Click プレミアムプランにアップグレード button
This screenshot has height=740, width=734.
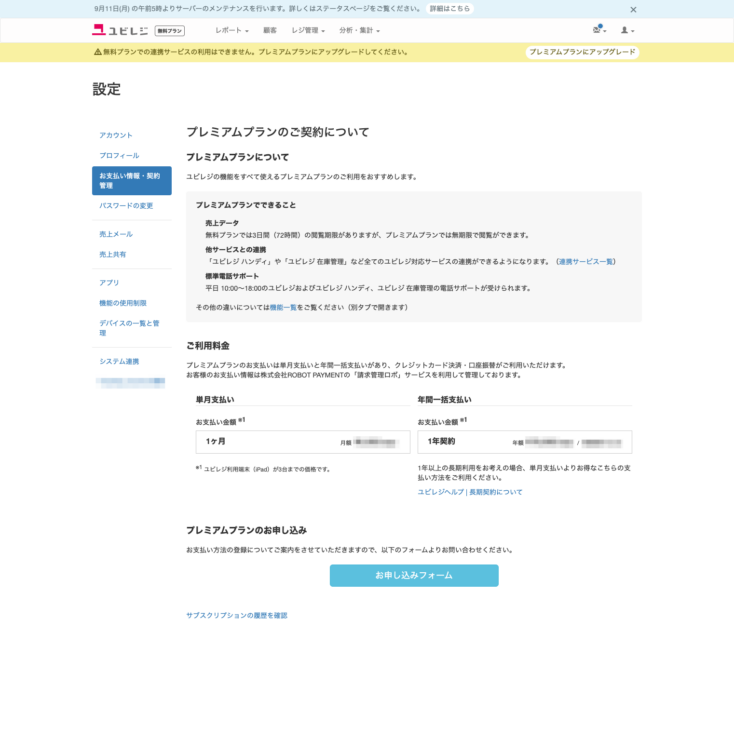click(582, 52)
